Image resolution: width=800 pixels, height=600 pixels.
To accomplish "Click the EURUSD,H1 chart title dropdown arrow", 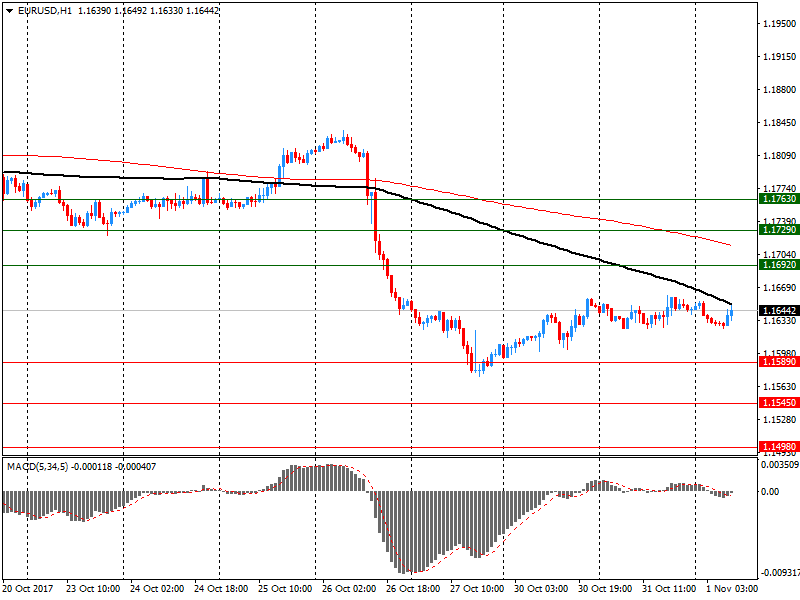I will click(x=9, y=11).
